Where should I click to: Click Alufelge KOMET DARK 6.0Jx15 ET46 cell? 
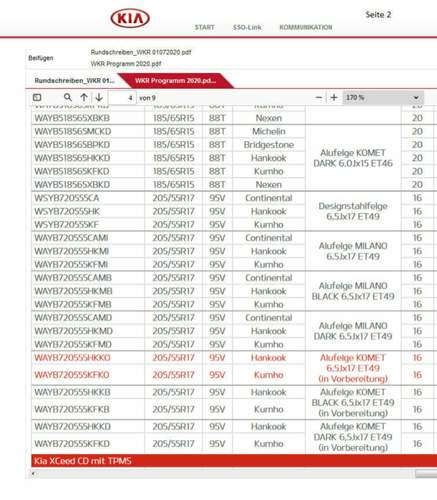(x=353, y=158)
